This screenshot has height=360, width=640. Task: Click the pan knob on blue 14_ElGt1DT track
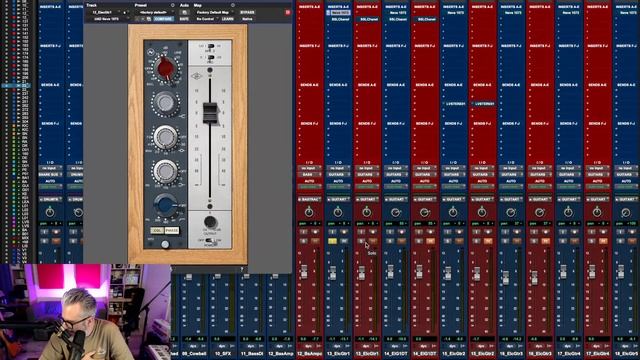pyautogui.click(x=396, y=212)
